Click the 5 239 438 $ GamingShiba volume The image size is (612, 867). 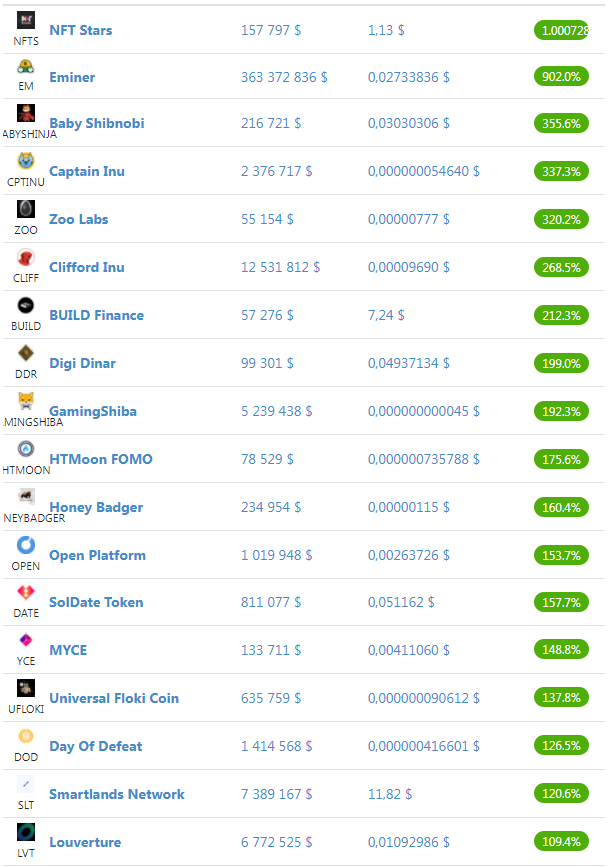click(276, 411)
